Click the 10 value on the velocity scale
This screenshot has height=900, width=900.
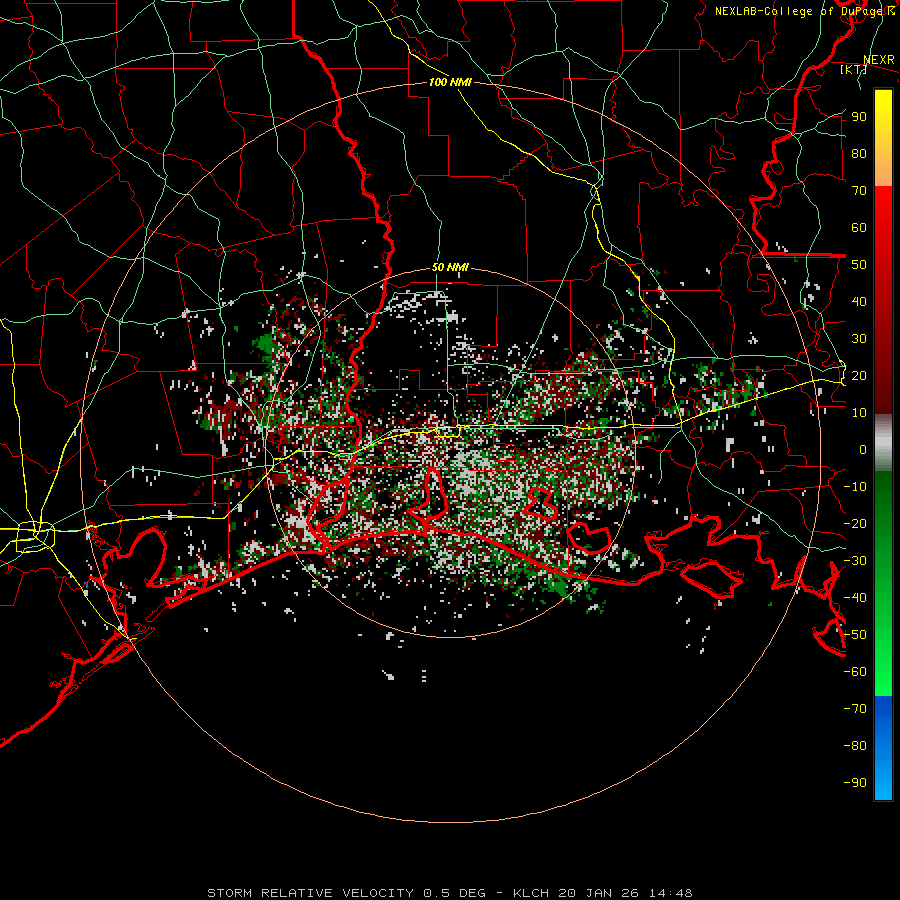pos(859,413)
